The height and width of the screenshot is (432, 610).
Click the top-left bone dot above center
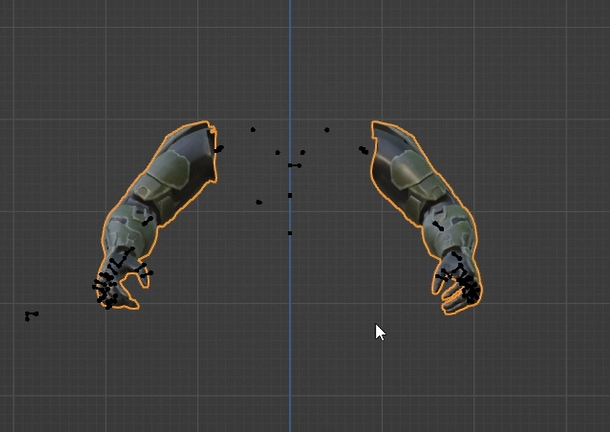(253, 129)
